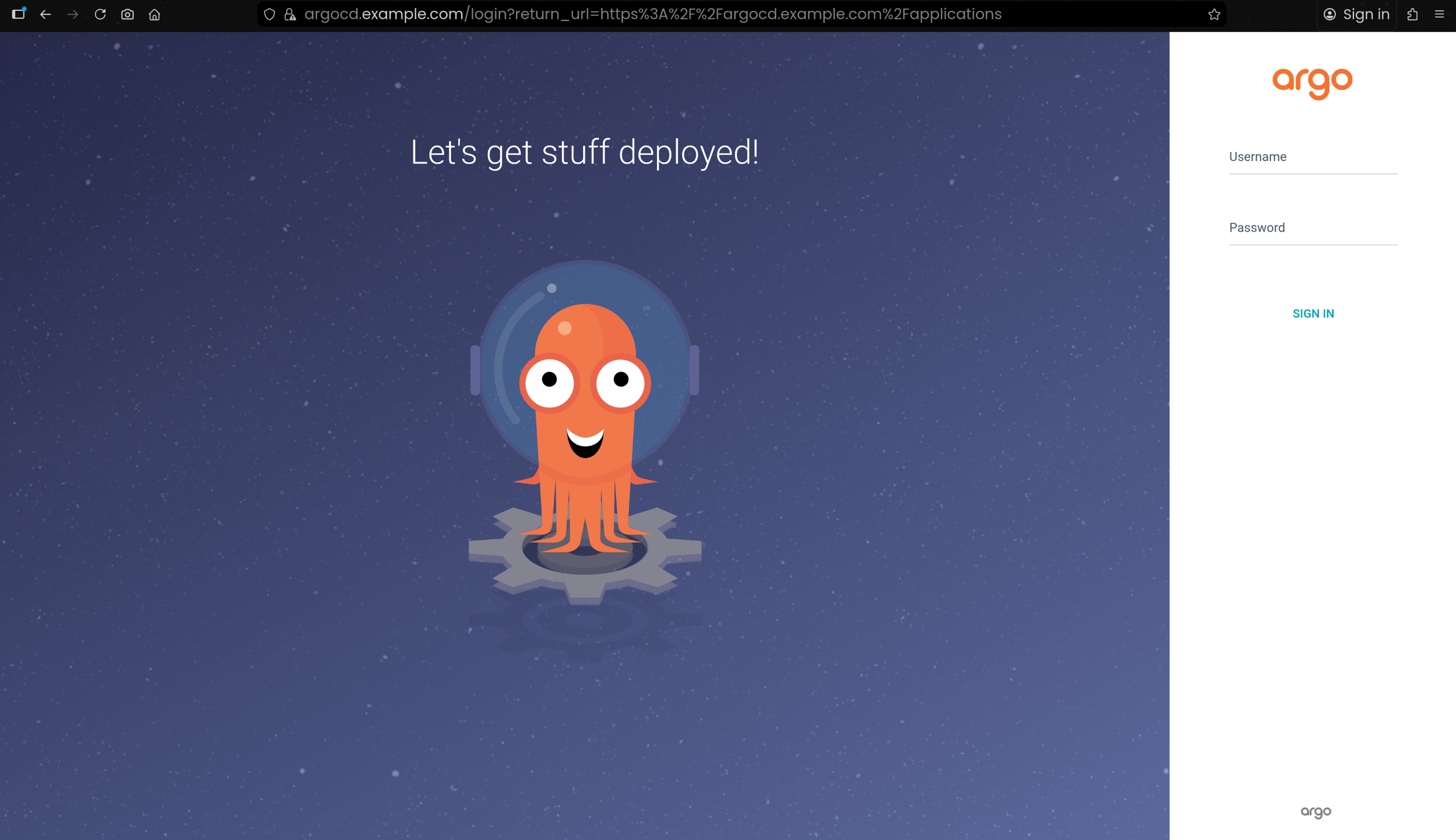1456x840 pixels.
Task: Focus the Username input field
Action: pos(1313,158)
